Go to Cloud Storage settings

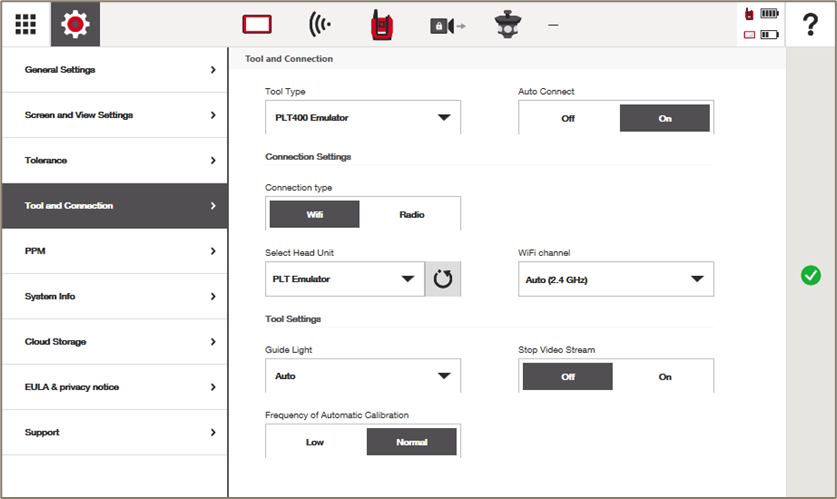114,342
